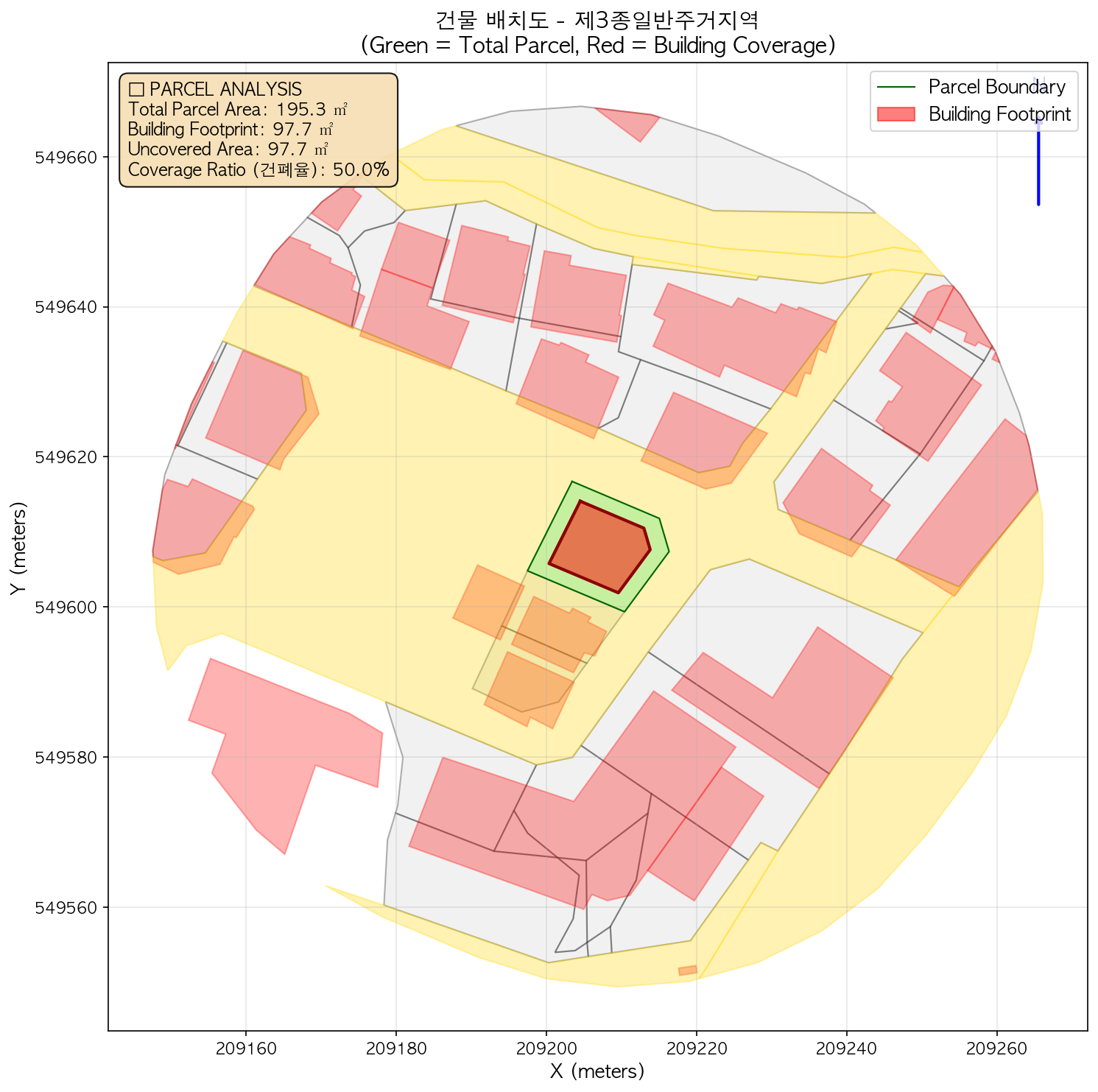Click the small orange rectangle near bottom edge
The image size is (1098, 1092).
[x=687, y=971]
